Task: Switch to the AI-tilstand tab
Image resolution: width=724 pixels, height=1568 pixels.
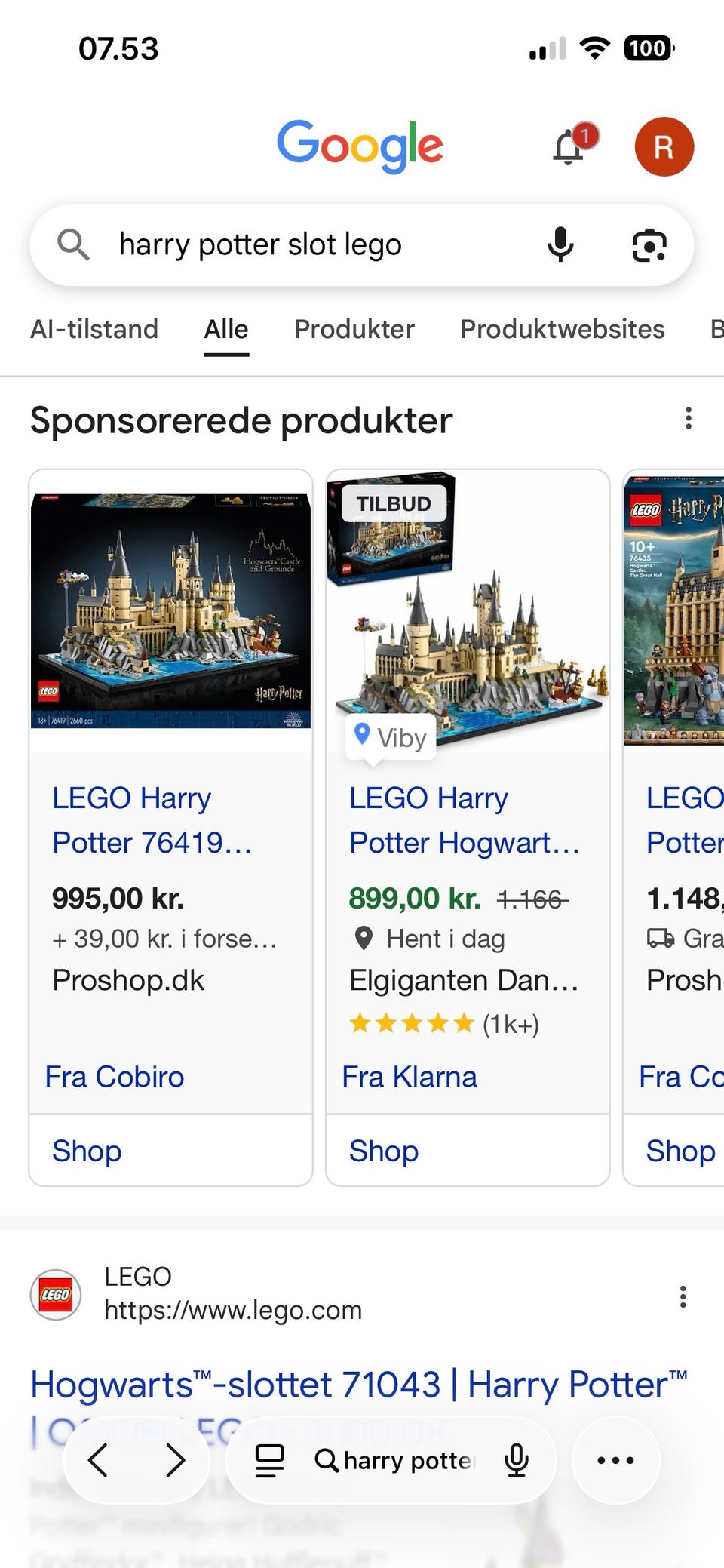Action: pyautogui.click(x=94, y=329)
